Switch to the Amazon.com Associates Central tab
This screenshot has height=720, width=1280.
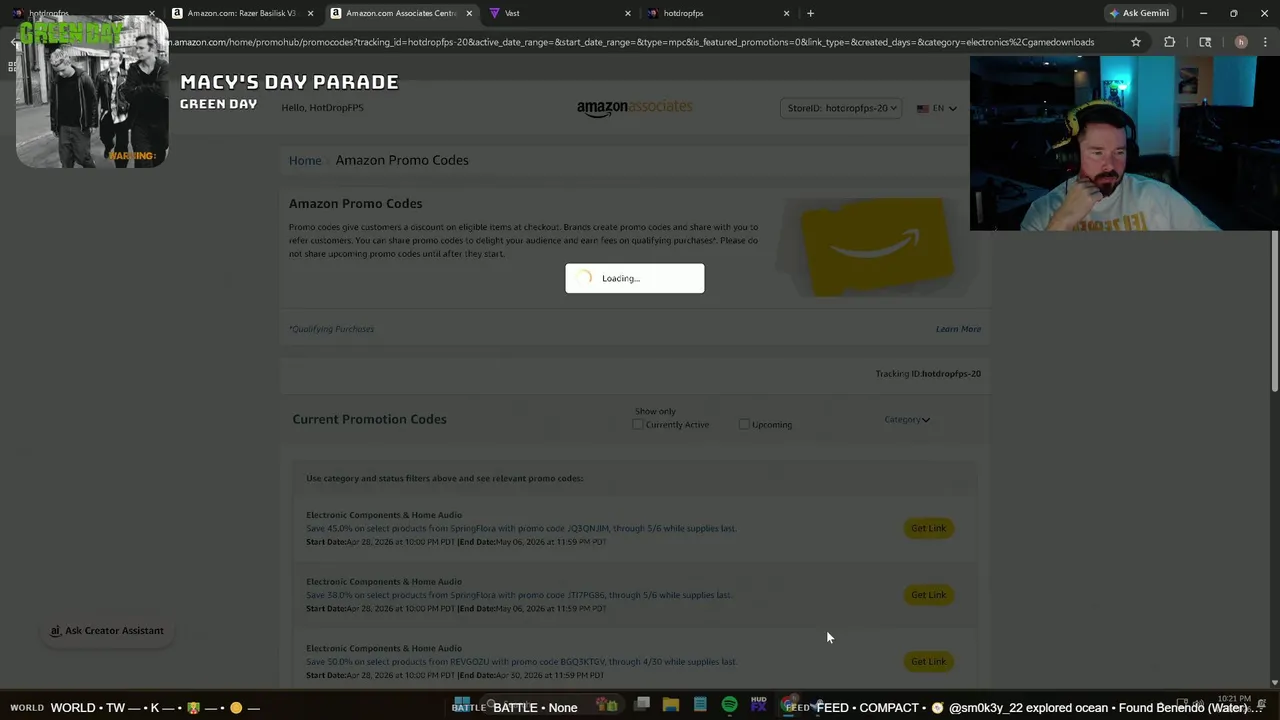400,13
